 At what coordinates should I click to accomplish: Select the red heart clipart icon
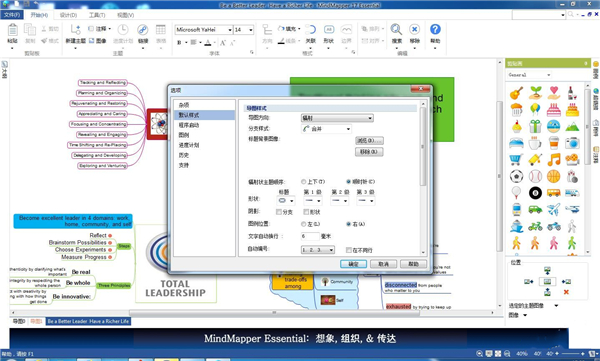pos(553,93)
